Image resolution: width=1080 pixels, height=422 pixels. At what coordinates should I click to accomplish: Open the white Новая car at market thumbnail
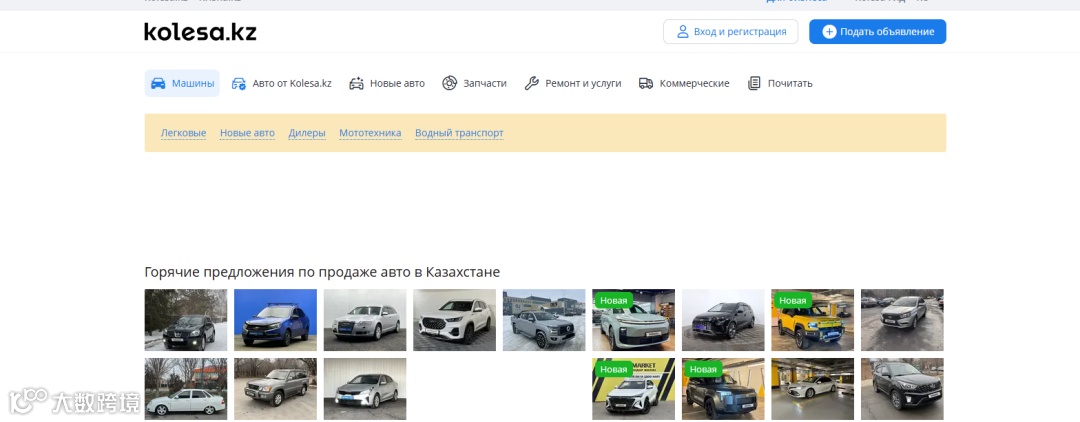[634, 389]
